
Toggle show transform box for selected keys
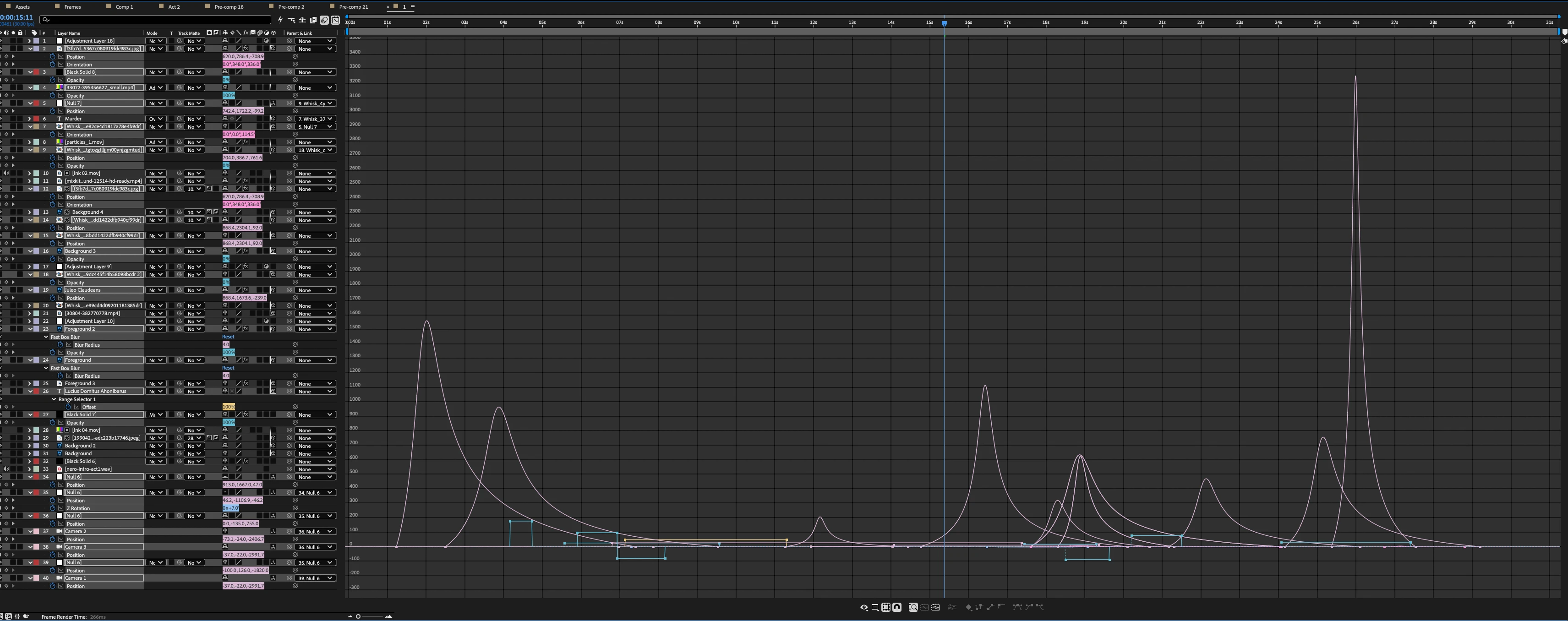886,607
